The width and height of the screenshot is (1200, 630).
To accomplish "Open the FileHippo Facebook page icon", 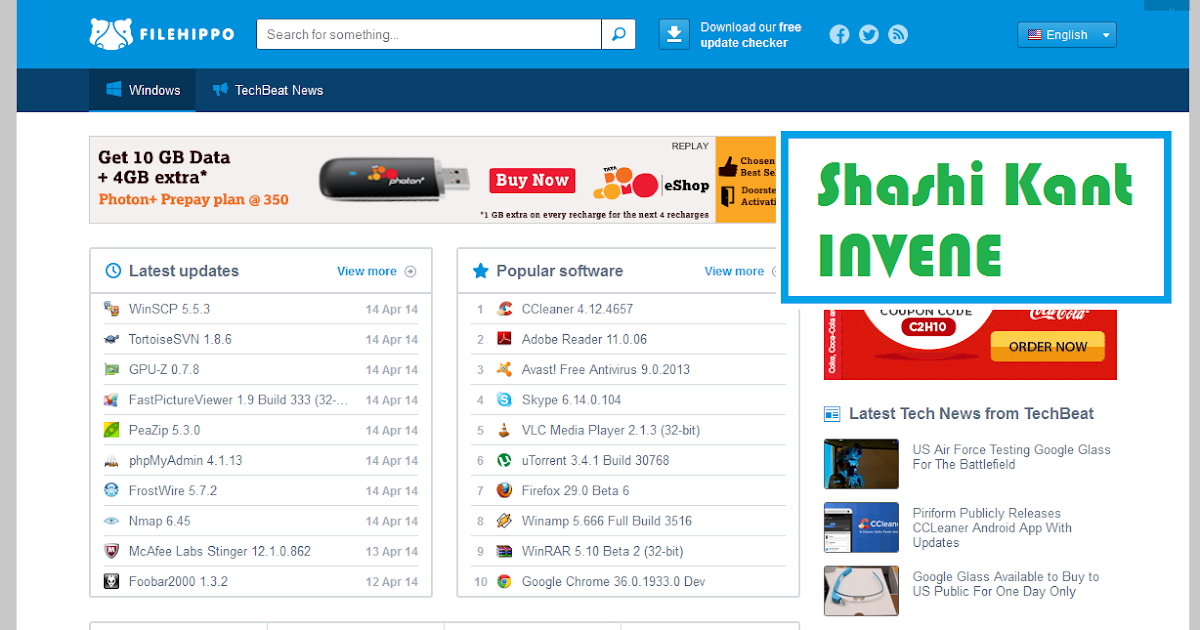I will click(x=839, y=35).
